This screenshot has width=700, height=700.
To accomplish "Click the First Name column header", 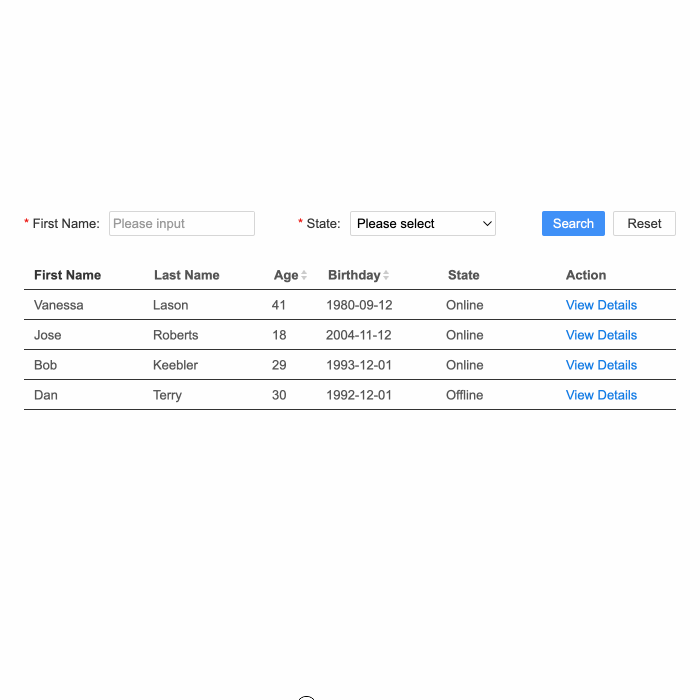I will click(x=68, y=275).
